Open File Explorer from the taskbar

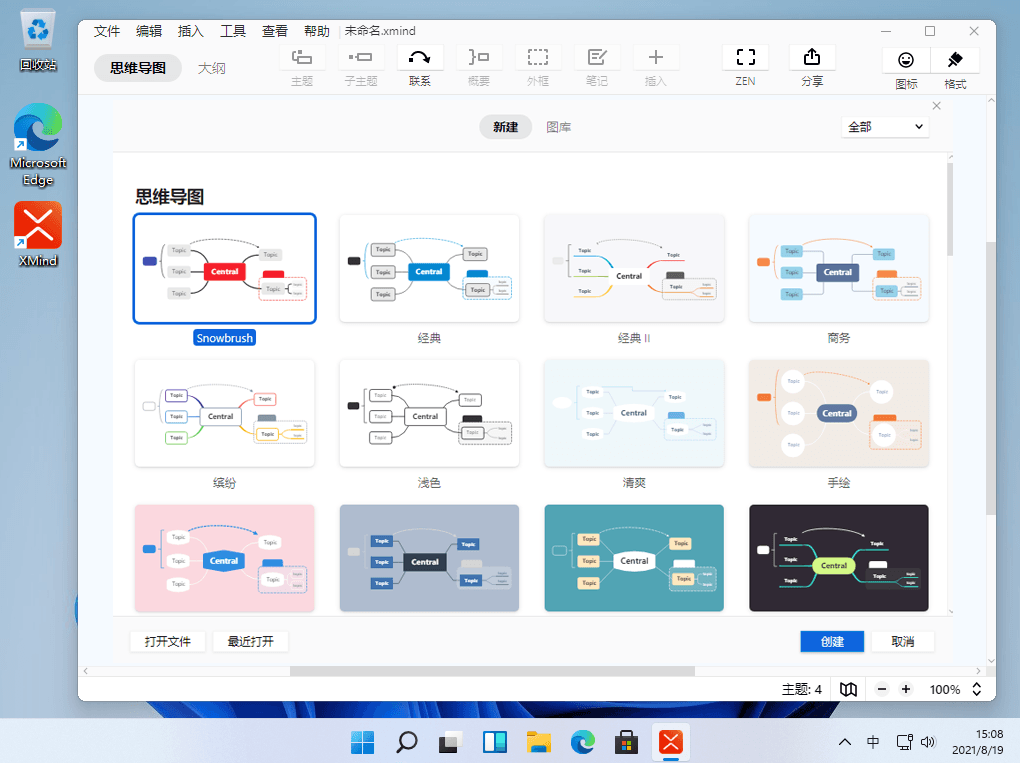539,742
